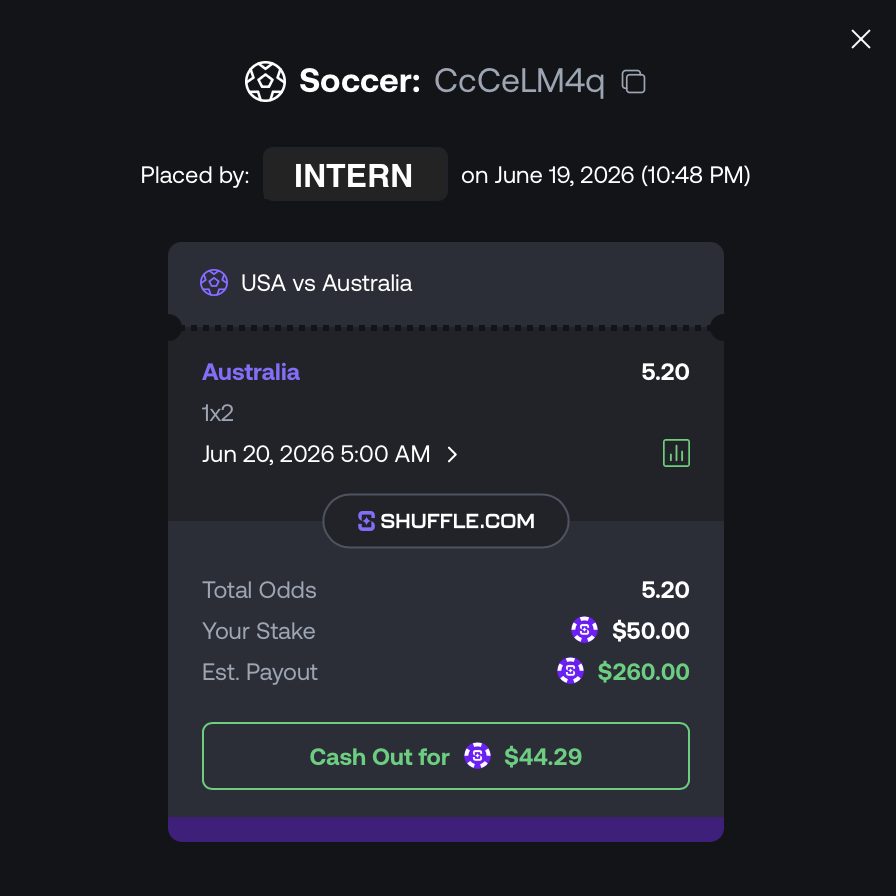Click the chip icon beside Est. Payout
Screen dimensions: 896x896
(570, 671)
